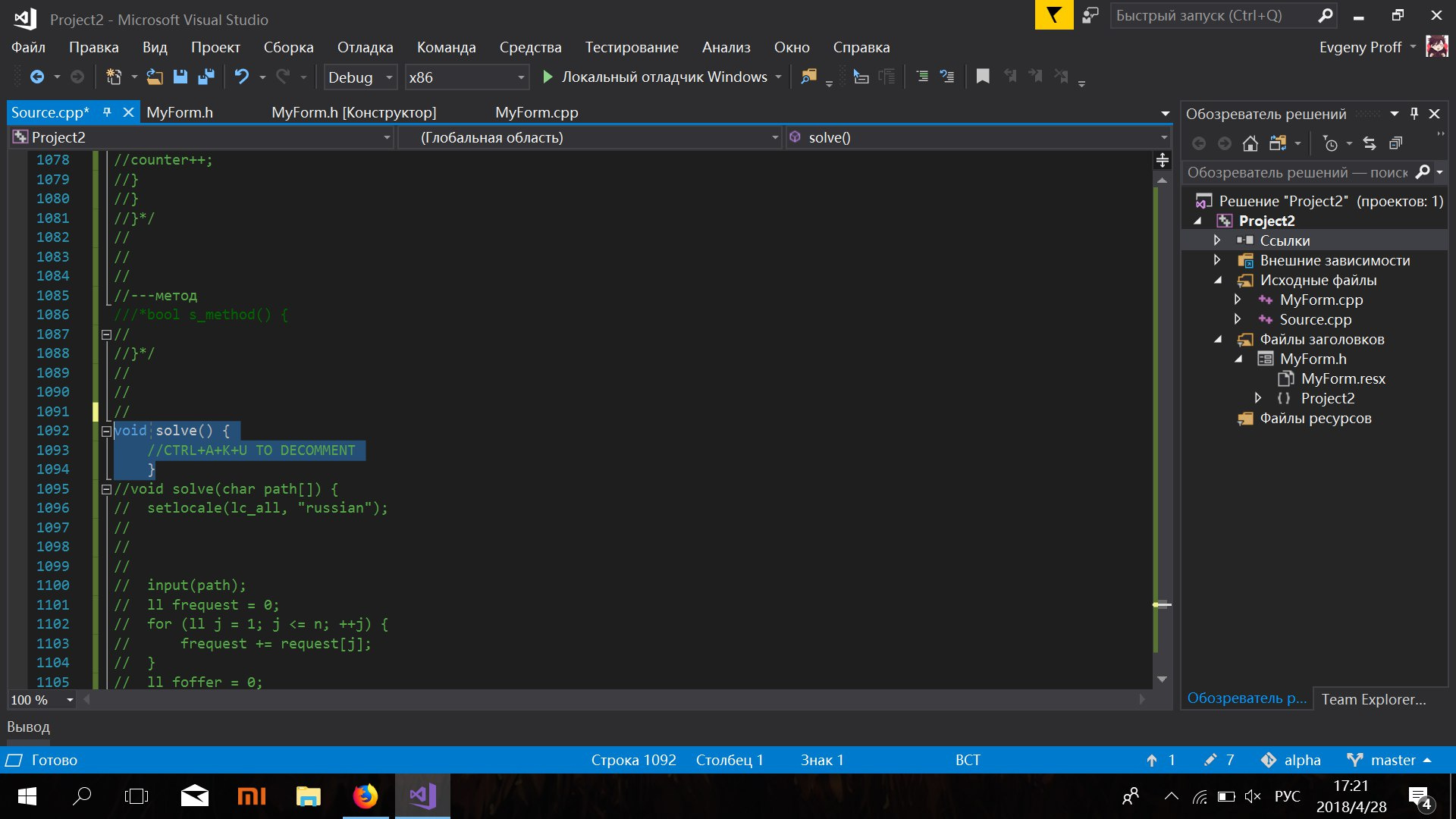The width and height of the screenshot is (1456, 819).
Task: Collapse the code block at line 1095
Action: coord(106,490)
